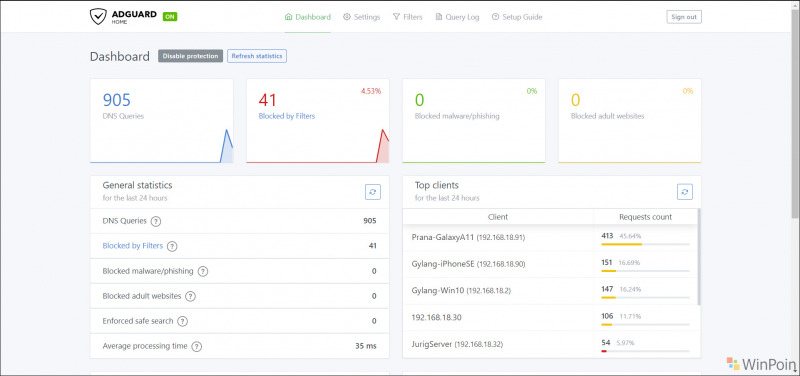800x376 pixels.
Task: Select the client row 192.168.18.30
Action: [436, 317]
